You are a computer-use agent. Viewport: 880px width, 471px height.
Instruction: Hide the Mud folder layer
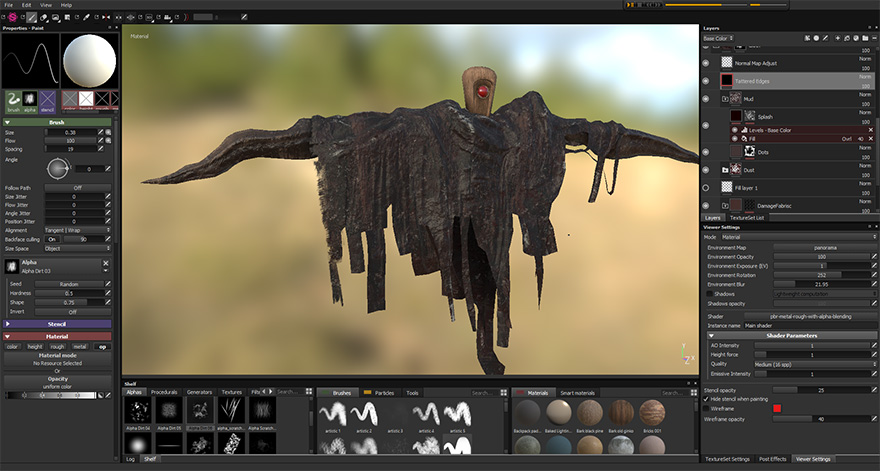point(706,99)
